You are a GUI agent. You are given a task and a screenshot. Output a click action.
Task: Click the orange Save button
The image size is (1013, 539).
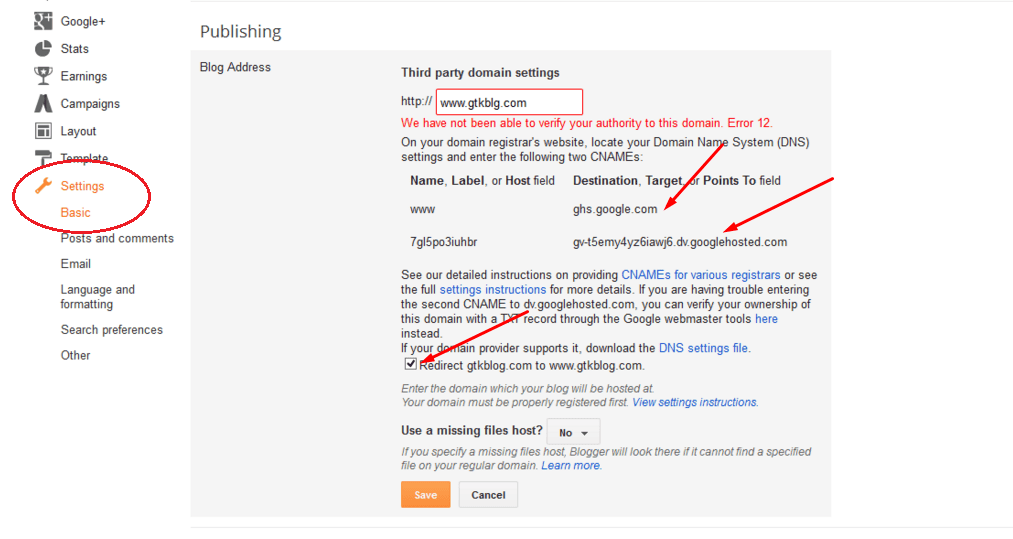tap(425, 494)
